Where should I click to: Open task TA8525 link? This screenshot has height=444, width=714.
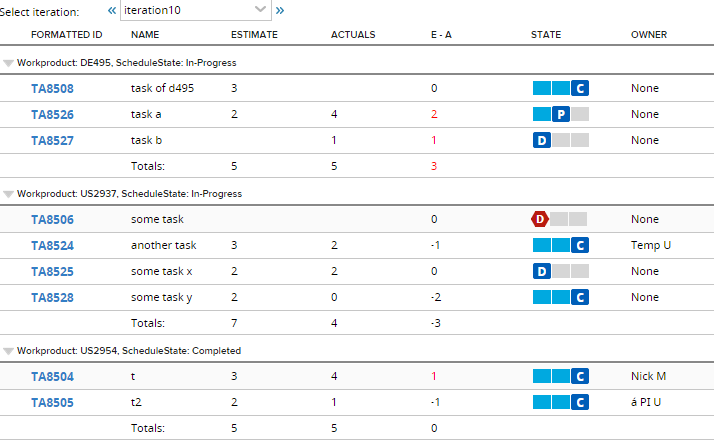pyautogui.click(x=52, y=271)
